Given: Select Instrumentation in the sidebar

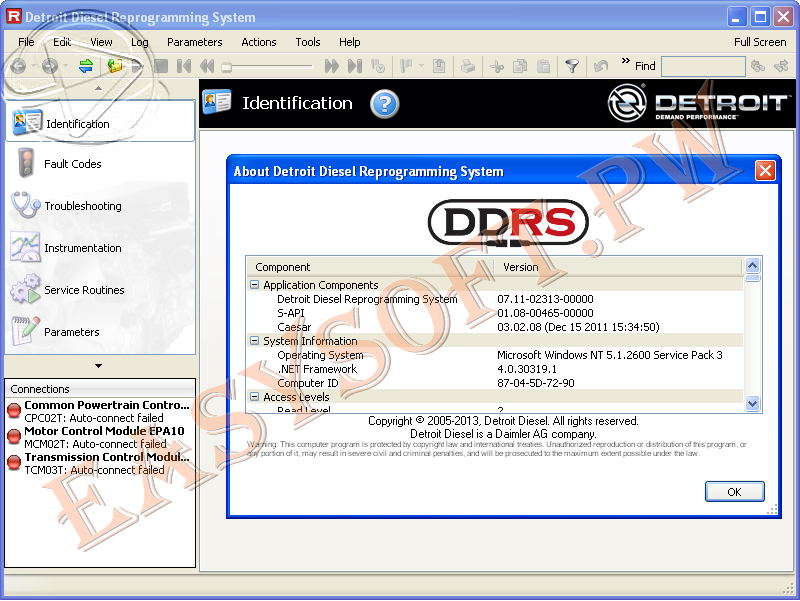Looking at the screenshot, I should (x=100, y=247).
